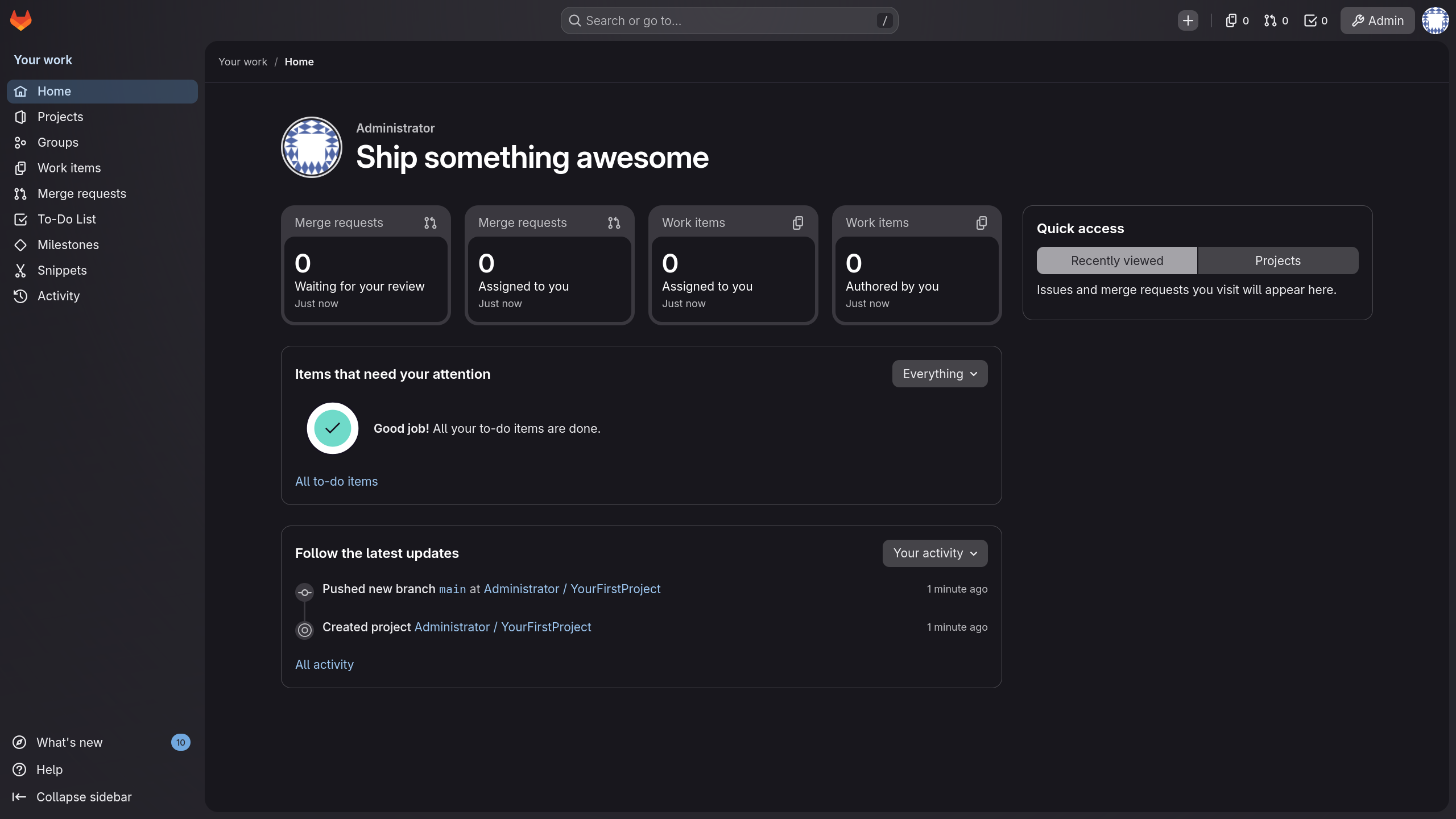
Task: Click the To-Do List checkmark icon
Action: pyautogui.click(x=20, y=219)
